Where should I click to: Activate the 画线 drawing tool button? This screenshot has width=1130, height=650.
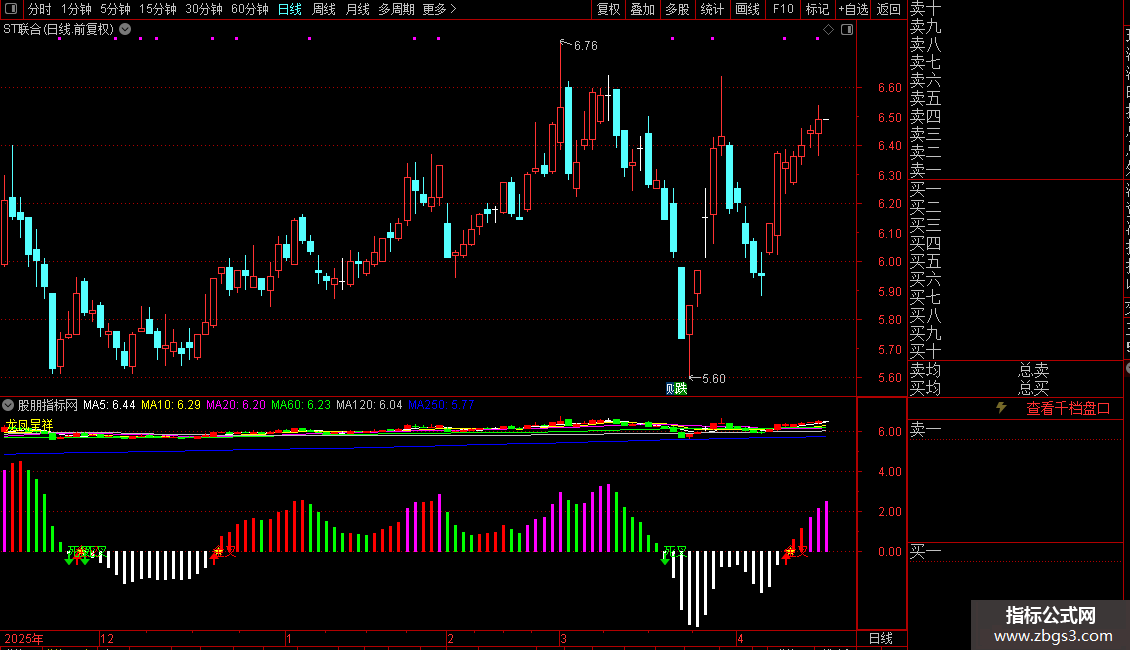pyautogui.click(x=747, y=9)
